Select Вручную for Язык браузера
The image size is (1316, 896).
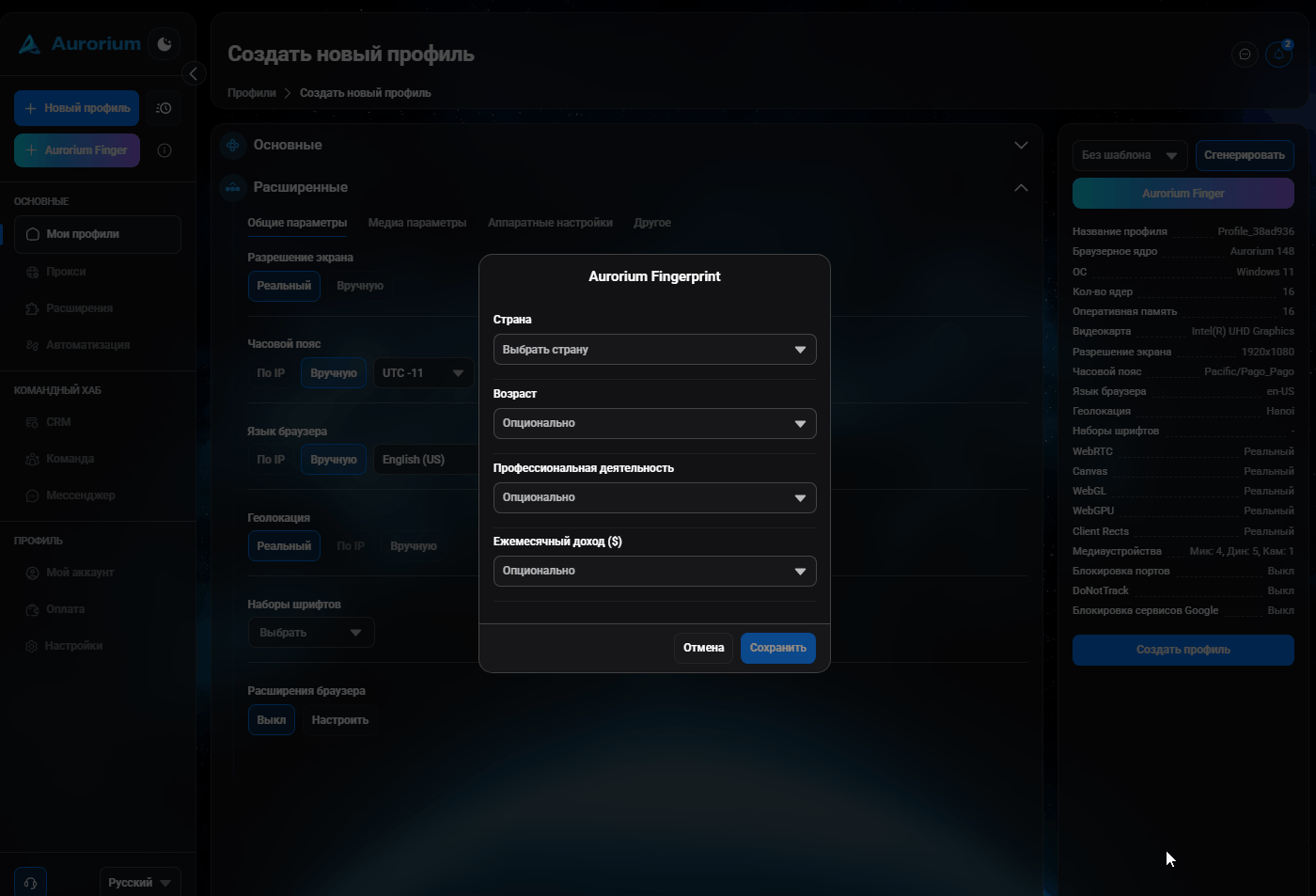coord(334,460)
